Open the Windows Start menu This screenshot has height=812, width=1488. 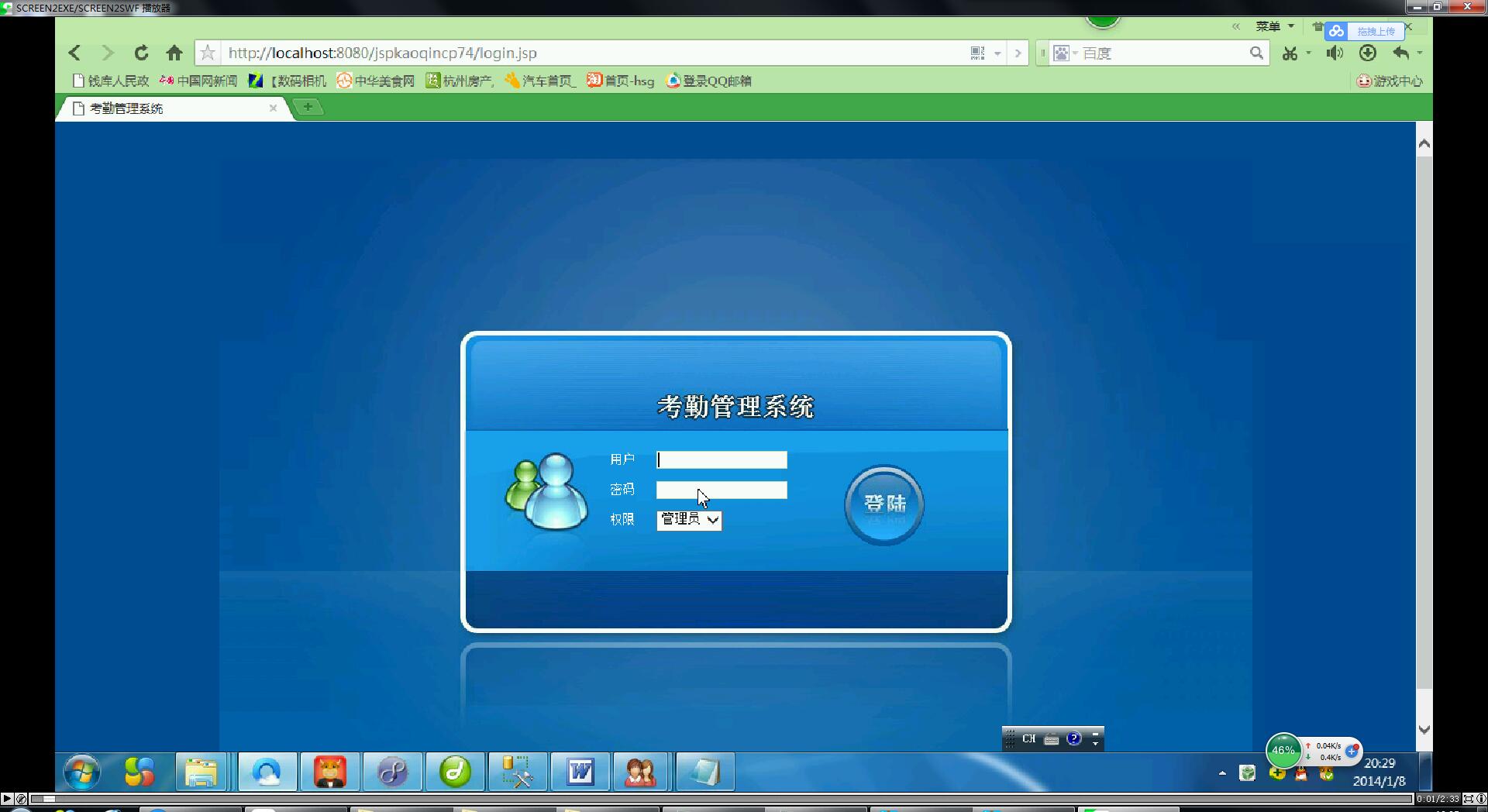82,772
